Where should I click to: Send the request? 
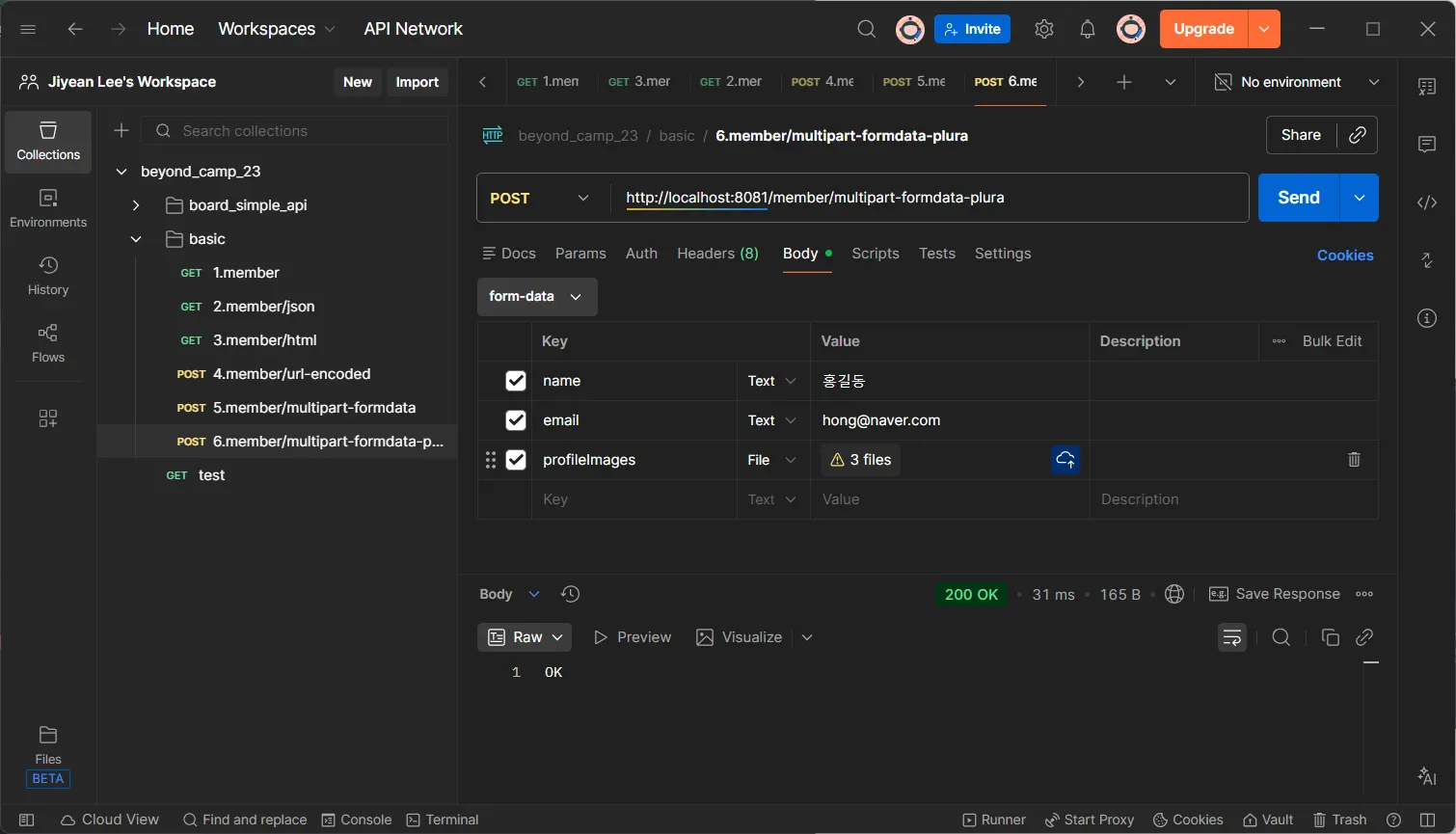[x=1299, y=198]
